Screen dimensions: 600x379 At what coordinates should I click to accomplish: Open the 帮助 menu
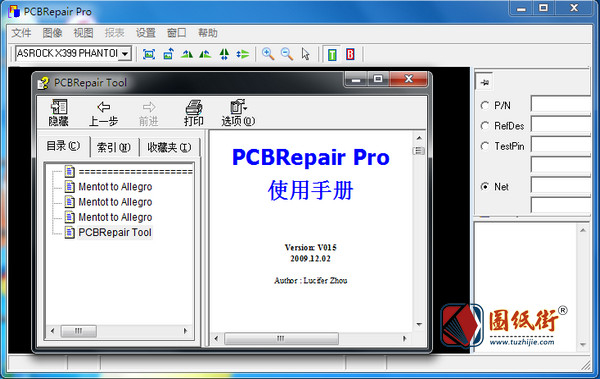[208, 33]
